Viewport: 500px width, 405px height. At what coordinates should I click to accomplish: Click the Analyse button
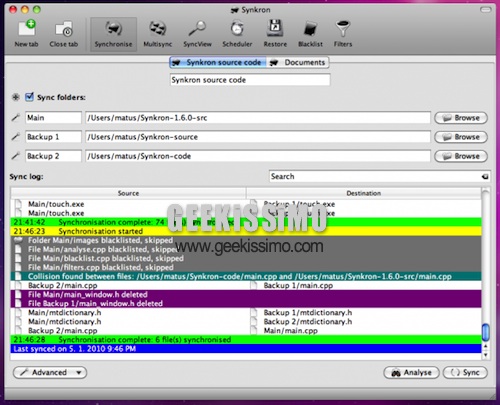[x=412, y=372]
